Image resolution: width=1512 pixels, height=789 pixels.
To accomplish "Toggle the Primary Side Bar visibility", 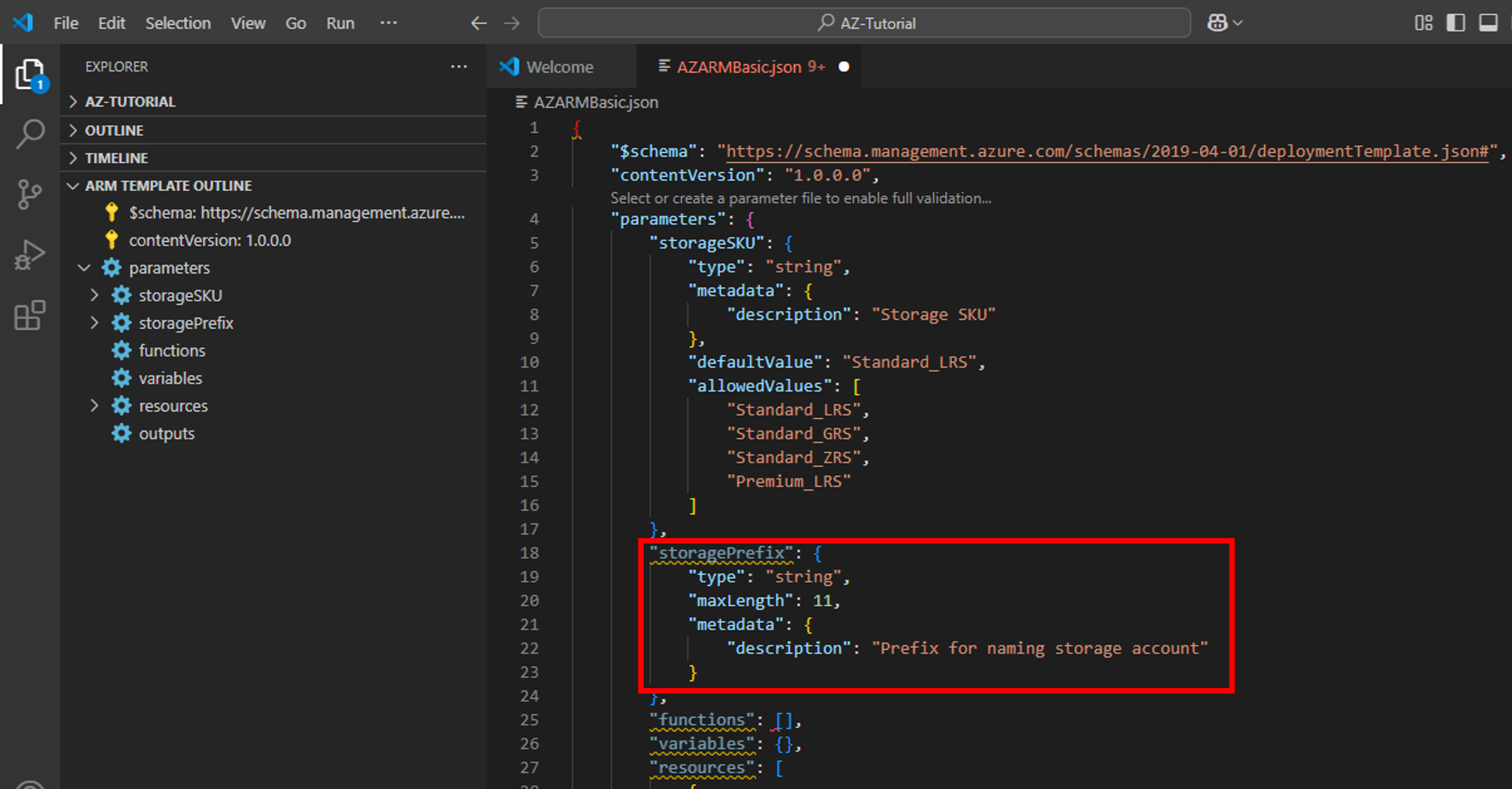I will 1456,23.
